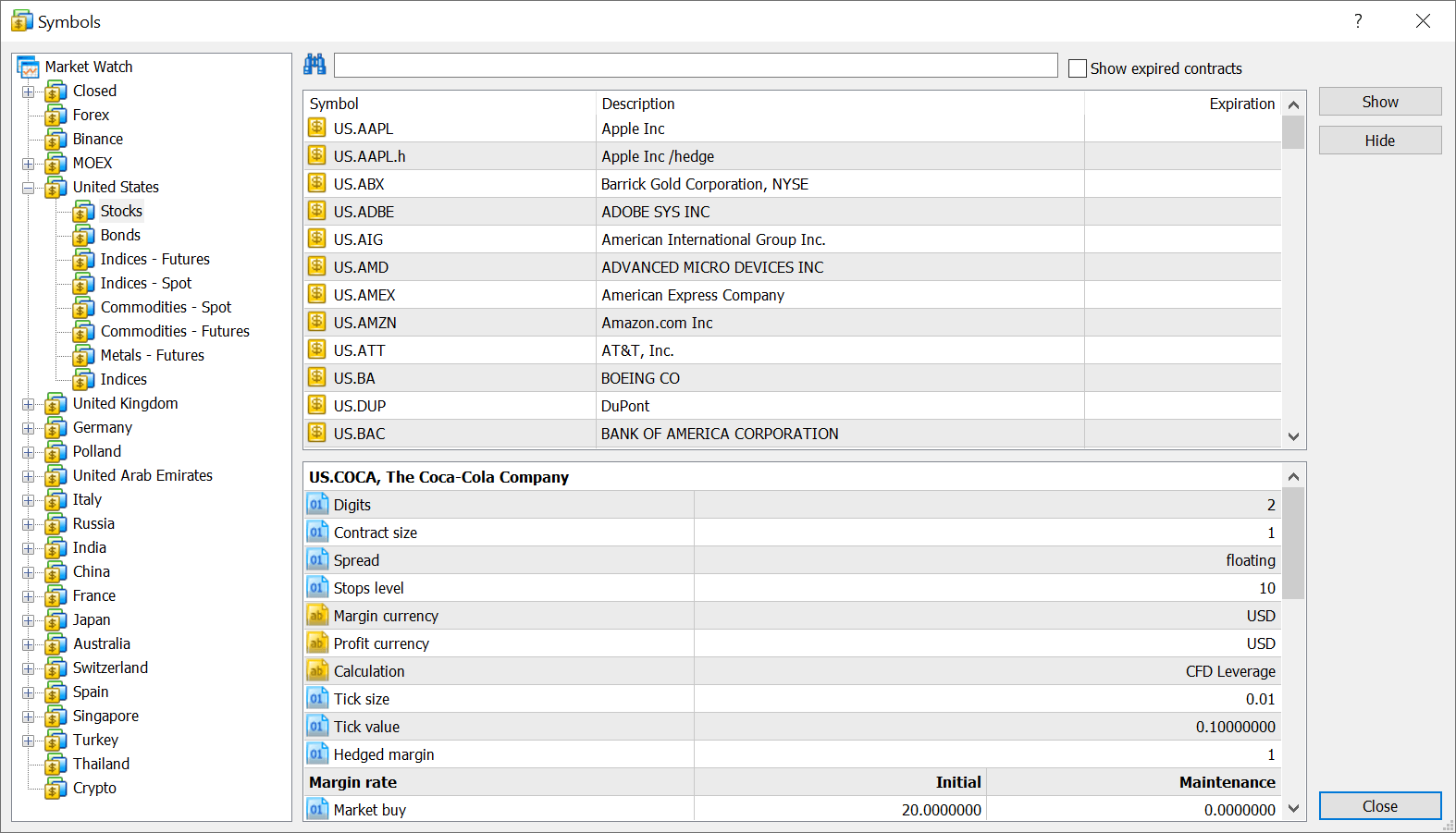The image size is (1456, 833).
Task: Click in the symbol search field
Action: [695, 66]
